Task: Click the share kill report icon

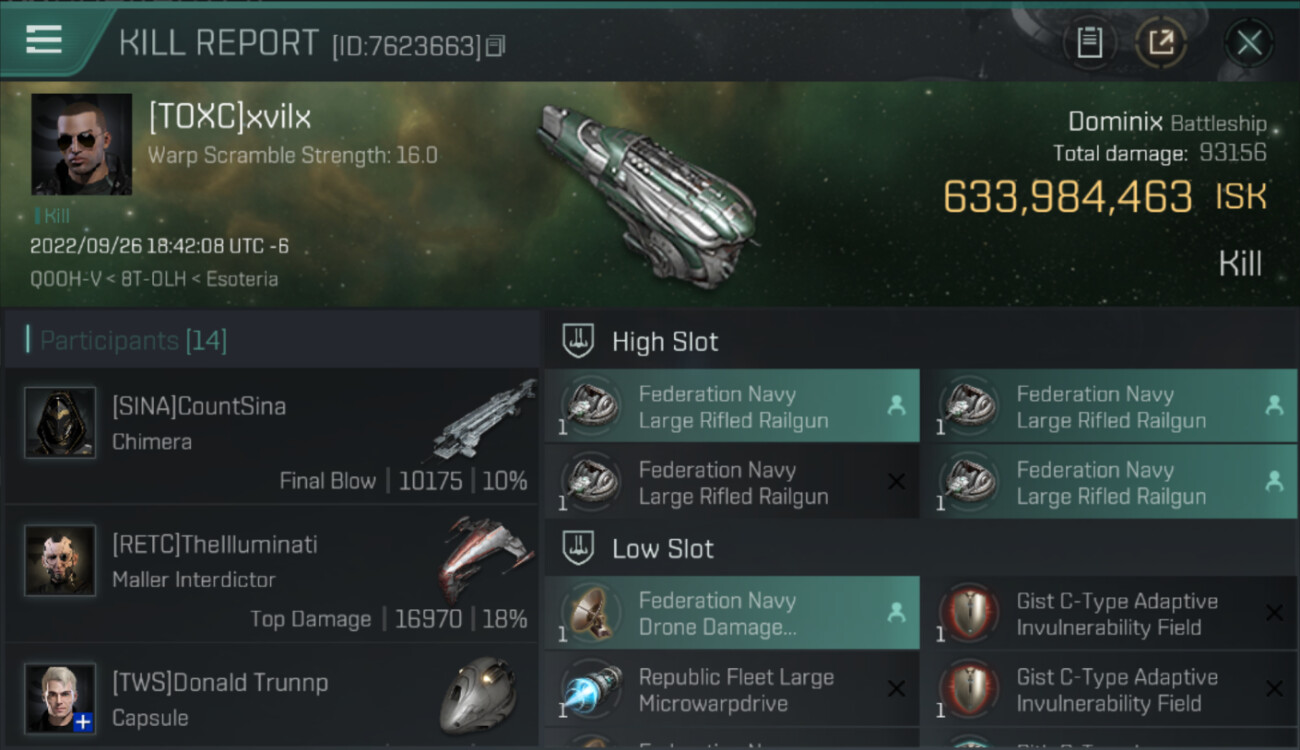Action: click(x=1160, y=43)
